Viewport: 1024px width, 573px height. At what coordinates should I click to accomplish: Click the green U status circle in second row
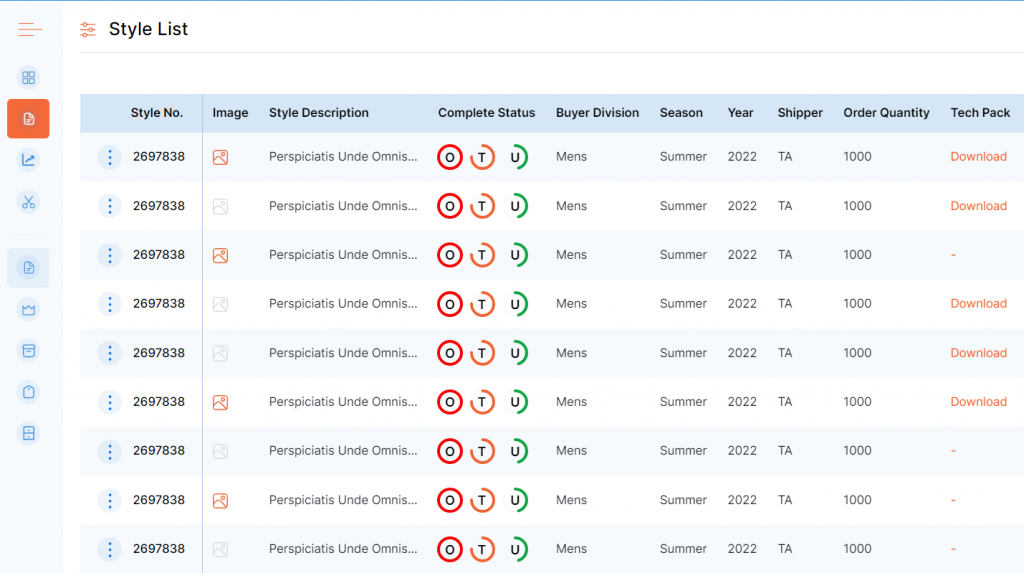(x=516, y=206)
